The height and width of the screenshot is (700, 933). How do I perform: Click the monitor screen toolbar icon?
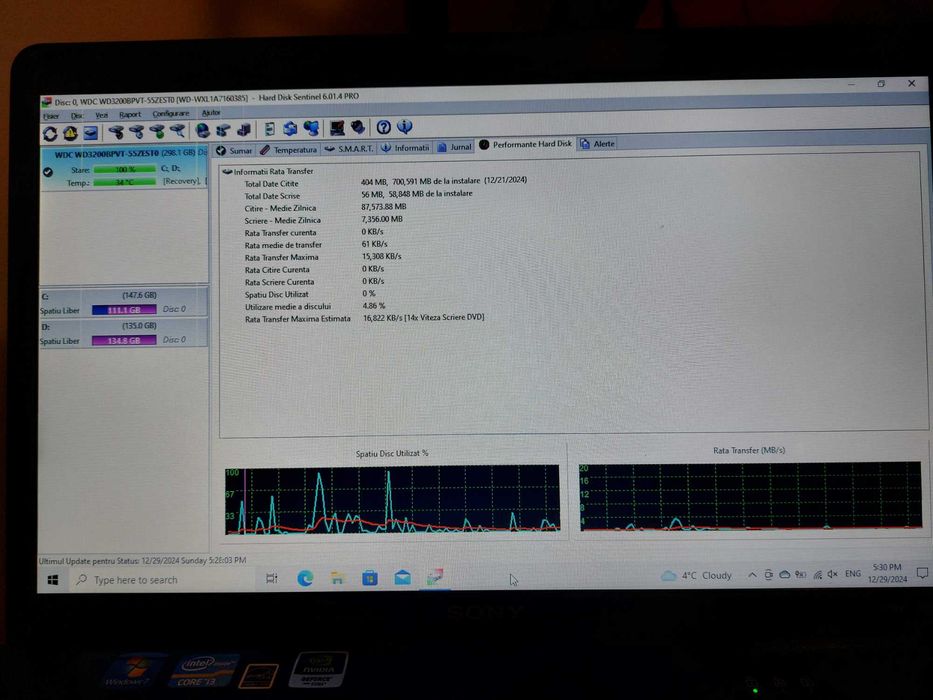point(337,127)
